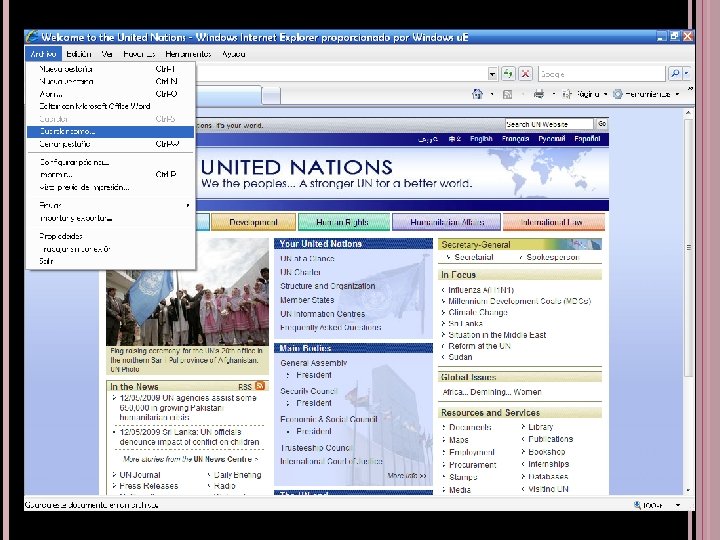Open the dropdown arrow next to printer icon
The image size is (720, 540).
554,95
